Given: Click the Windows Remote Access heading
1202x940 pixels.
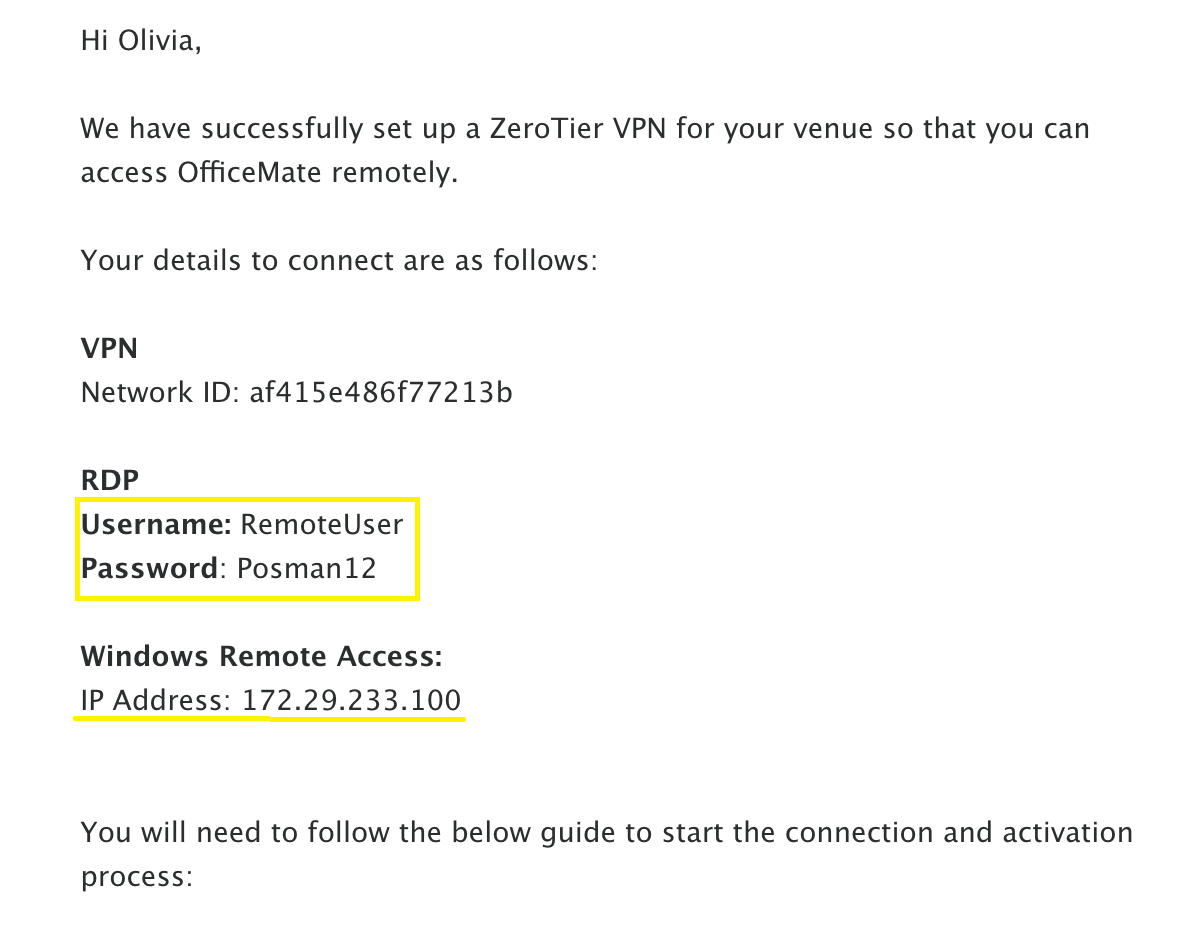Looking at the screenshot, I should click(x=261, y=656).
